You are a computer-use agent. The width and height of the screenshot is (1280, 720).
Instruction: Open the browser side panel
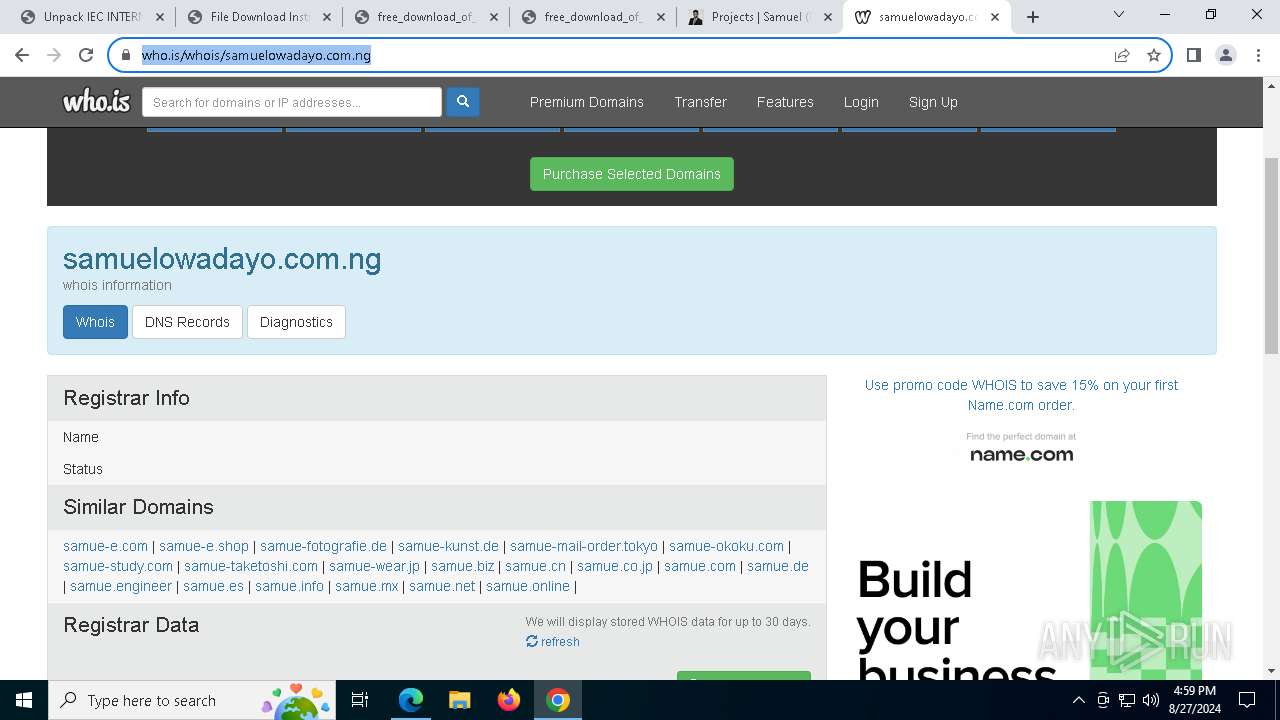click(1193, 55)
